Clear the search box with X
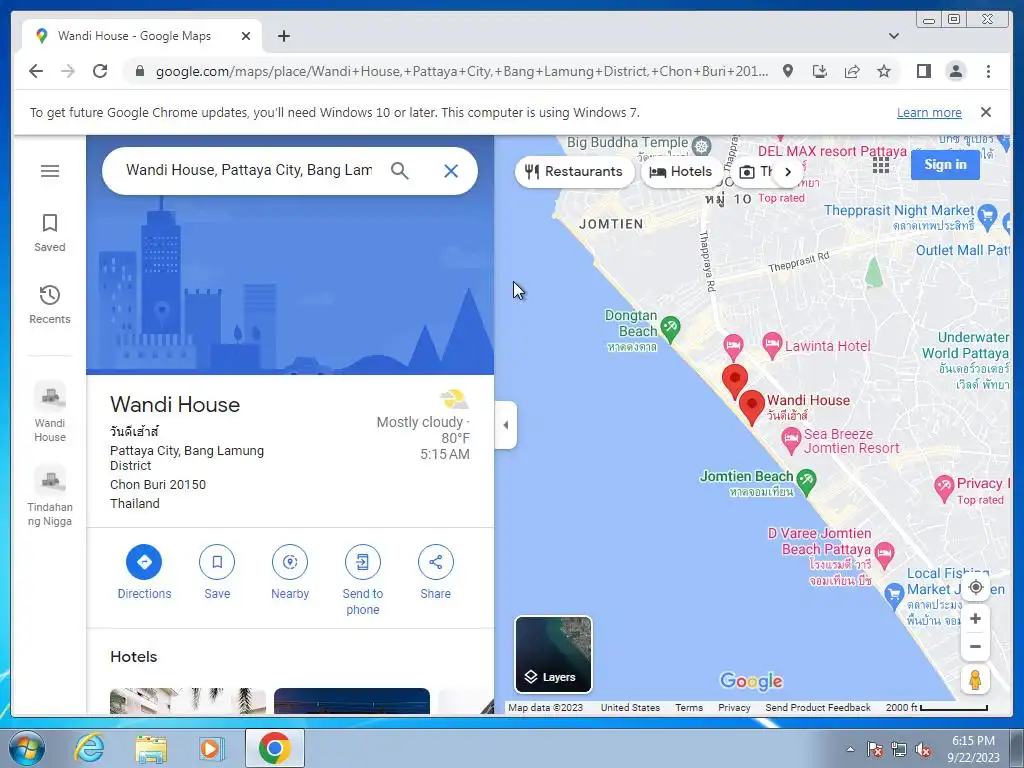Image resolution: width=1024 pixels, height=768 pixels. 451,171
